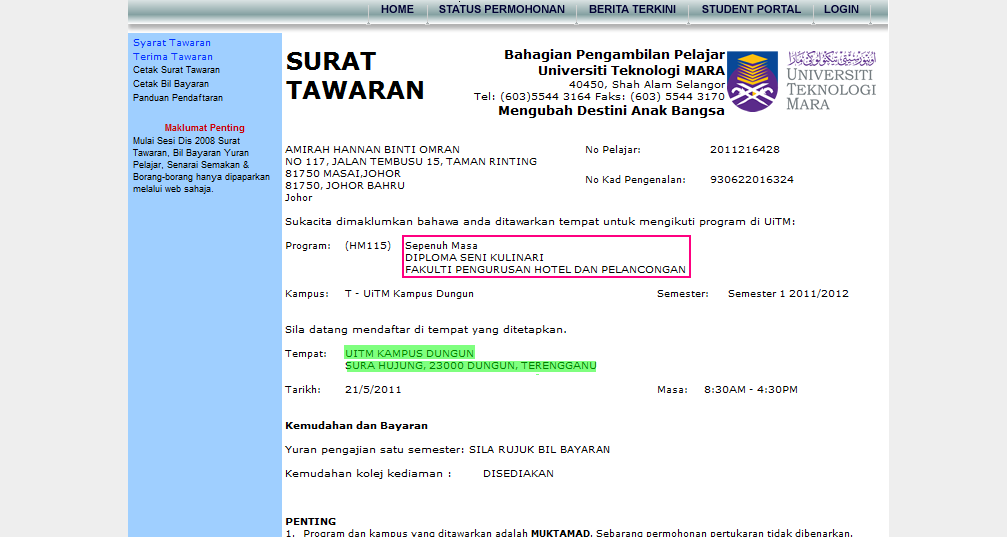Click 40450, Shah Alam Selangor address
The width and height of the screenshot is (1007, 537).
647,85
